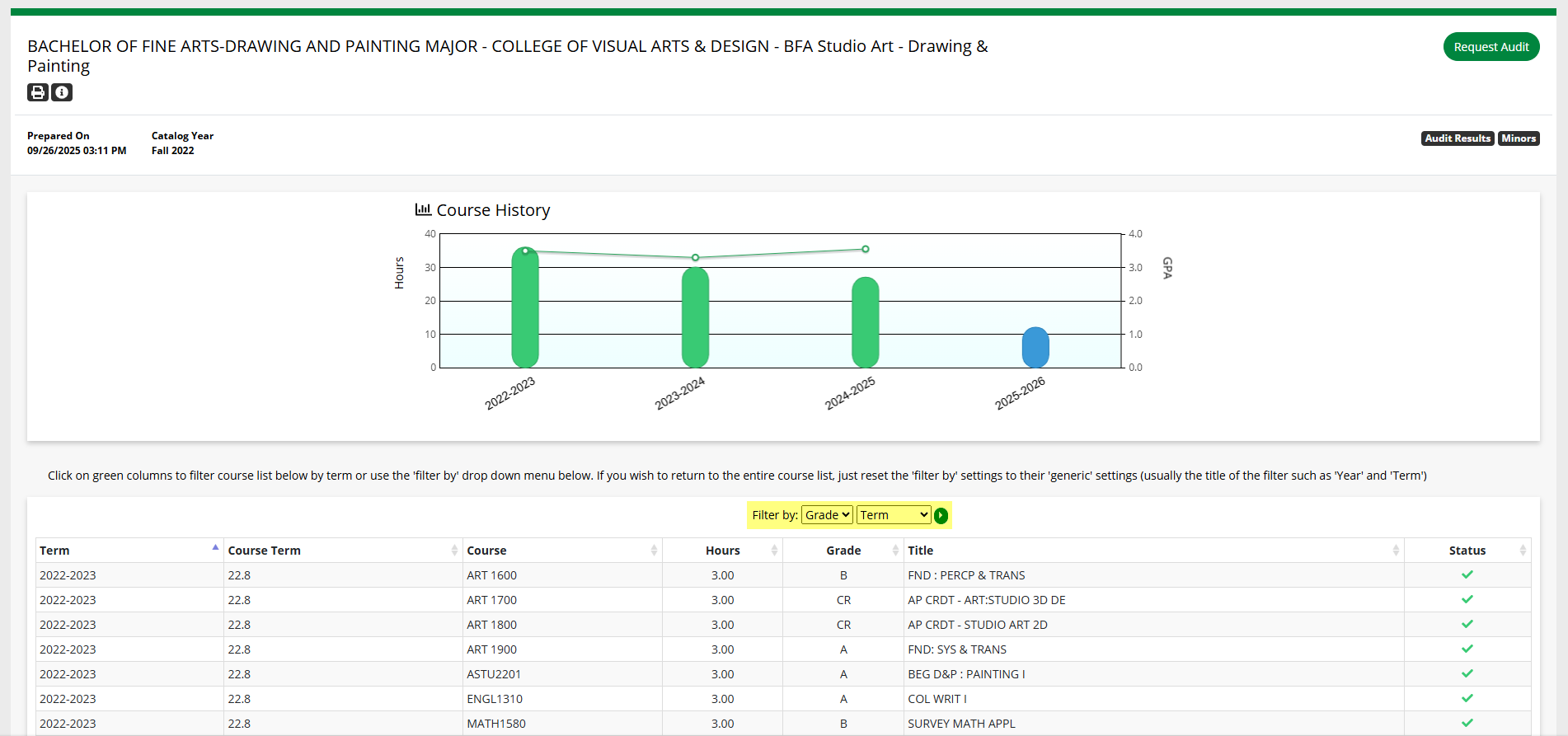Open the Term filter dropdown

(894, 515)
